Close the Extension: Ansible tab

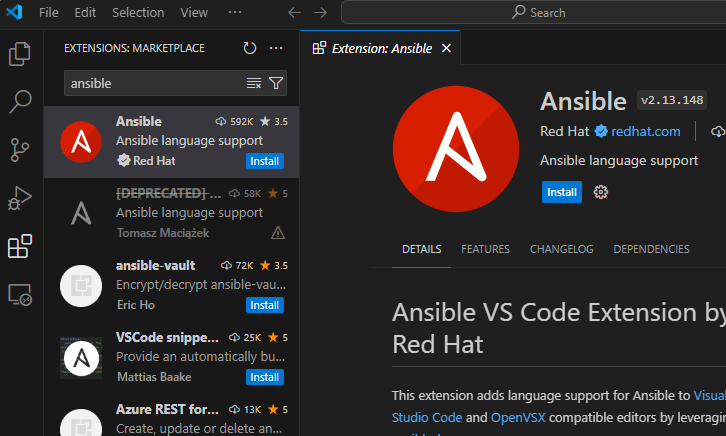click(446, 48)
